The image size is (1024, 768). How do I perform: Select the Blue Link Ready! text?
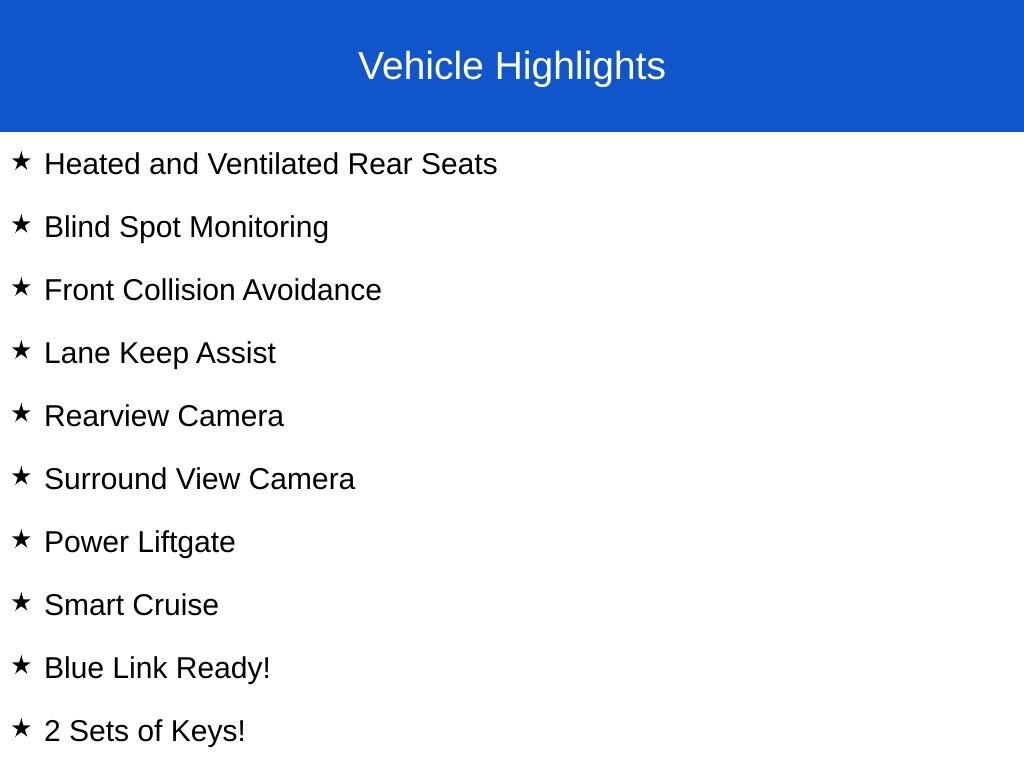(x=157, y=668)
